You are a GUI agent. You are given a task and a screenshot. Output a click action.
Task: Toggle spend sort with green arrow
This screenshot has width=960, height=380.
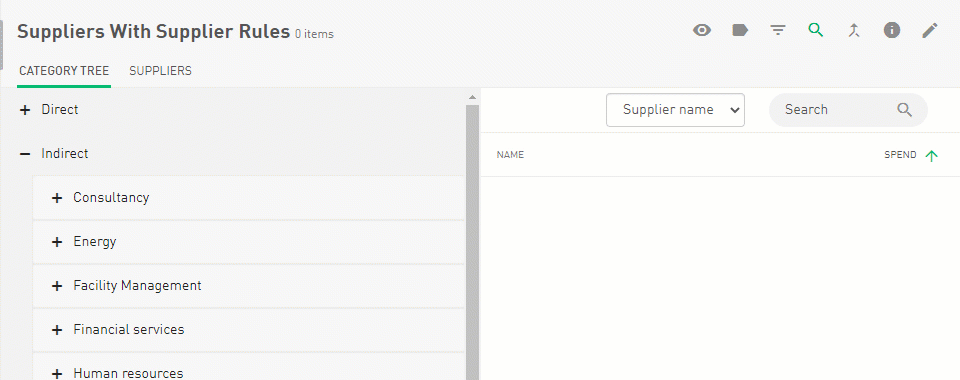pos(931,156)
